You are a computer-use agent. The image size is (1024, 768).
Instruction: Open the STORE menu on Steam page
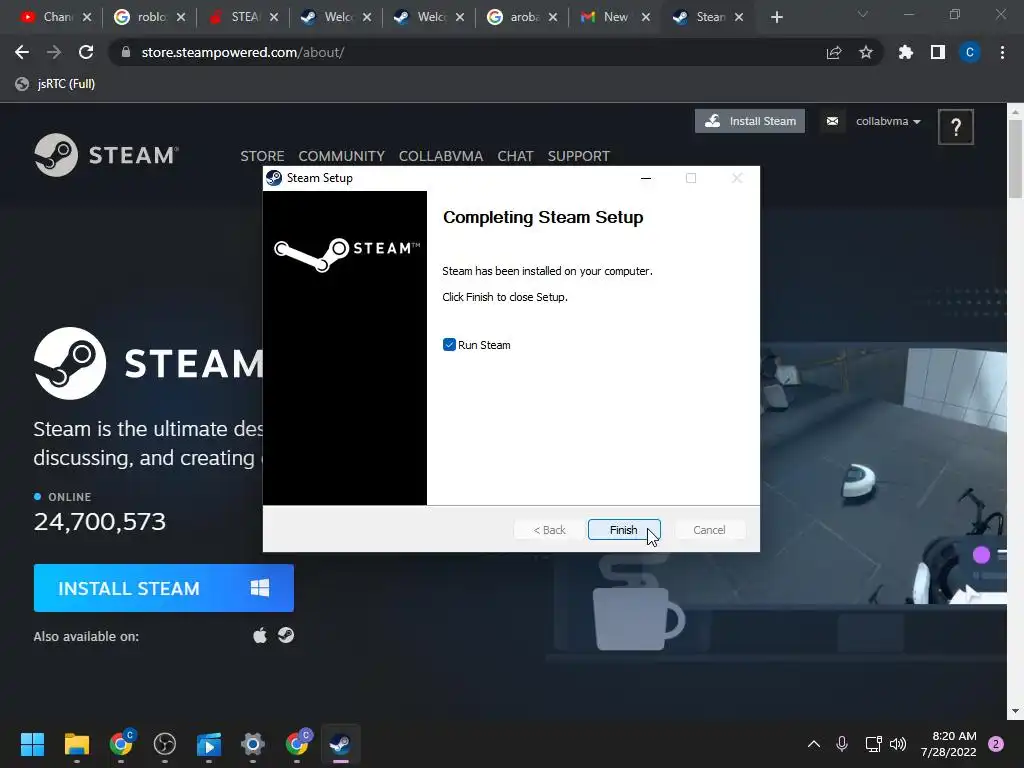[x=262, y=156]
